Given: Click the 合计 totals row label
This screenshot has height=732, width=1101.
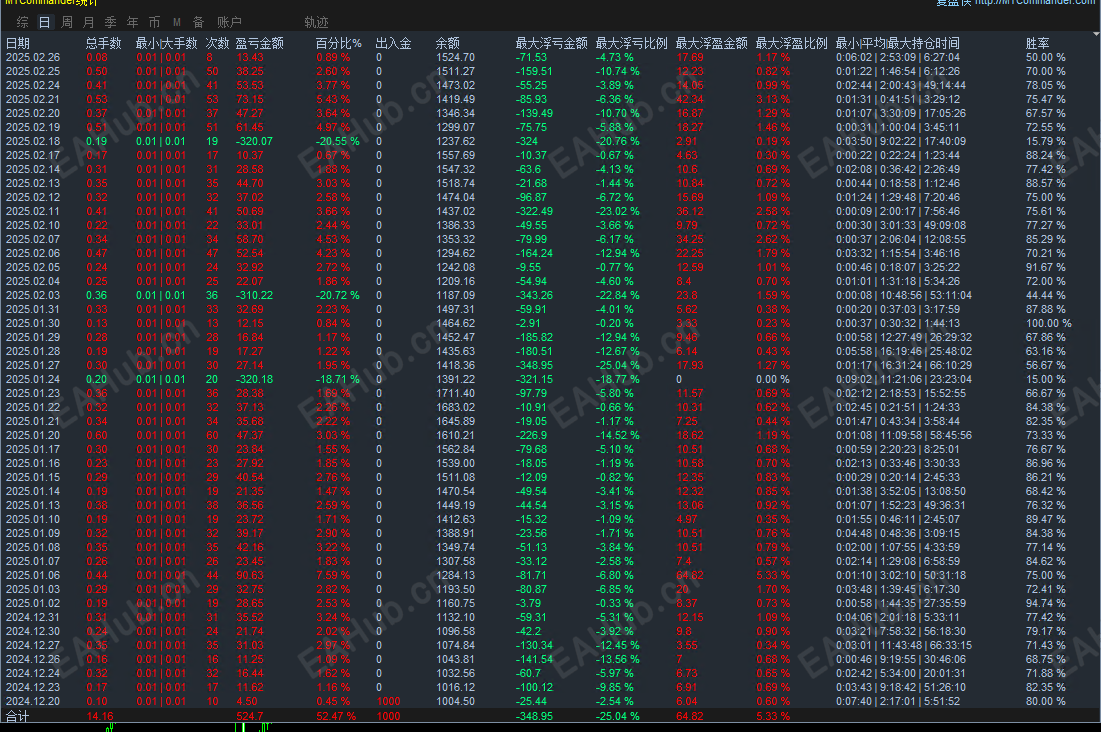Looking at the screenshot, I should click(x=18, y=717).
